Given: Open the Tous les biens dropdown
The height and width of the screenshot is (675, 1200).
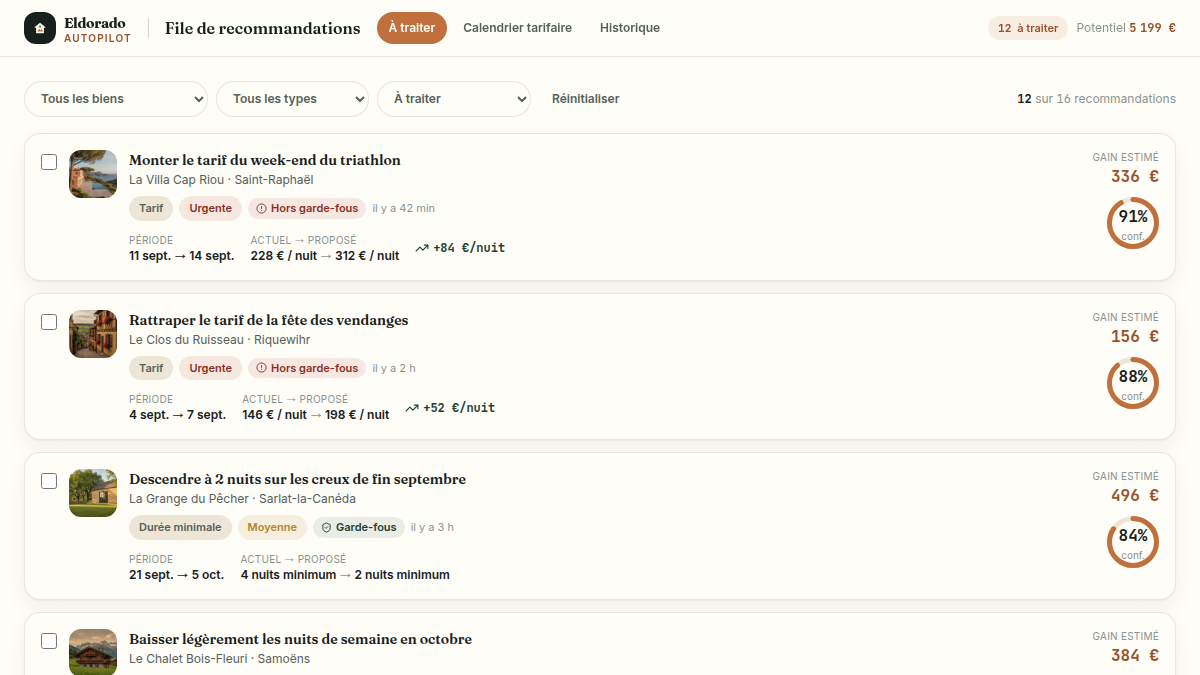Looking at the screenshot, I should pos(116,99).
